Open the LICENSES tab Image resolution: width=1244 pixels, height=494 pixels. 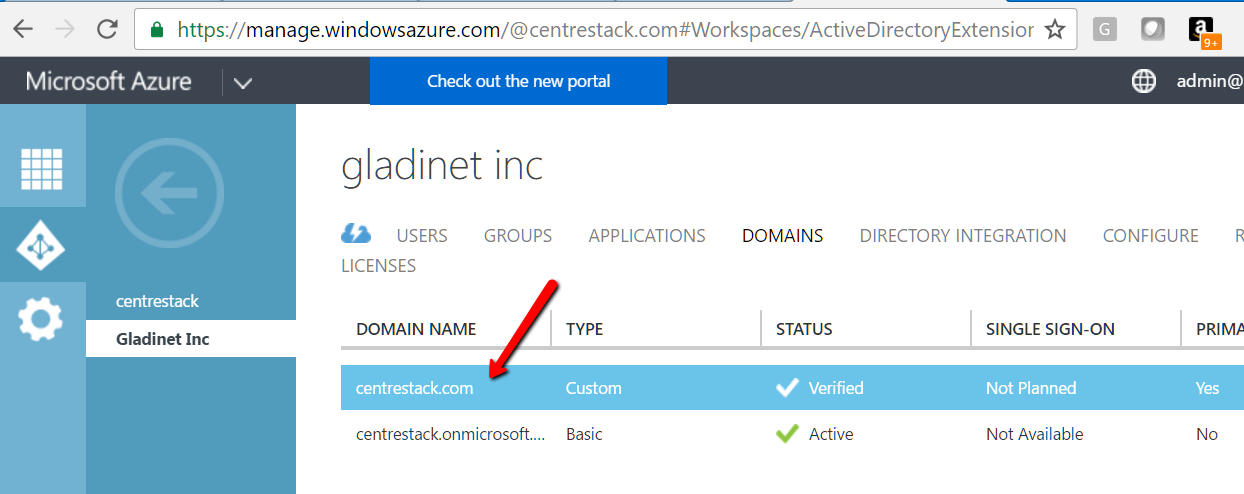tap(379, 266)
